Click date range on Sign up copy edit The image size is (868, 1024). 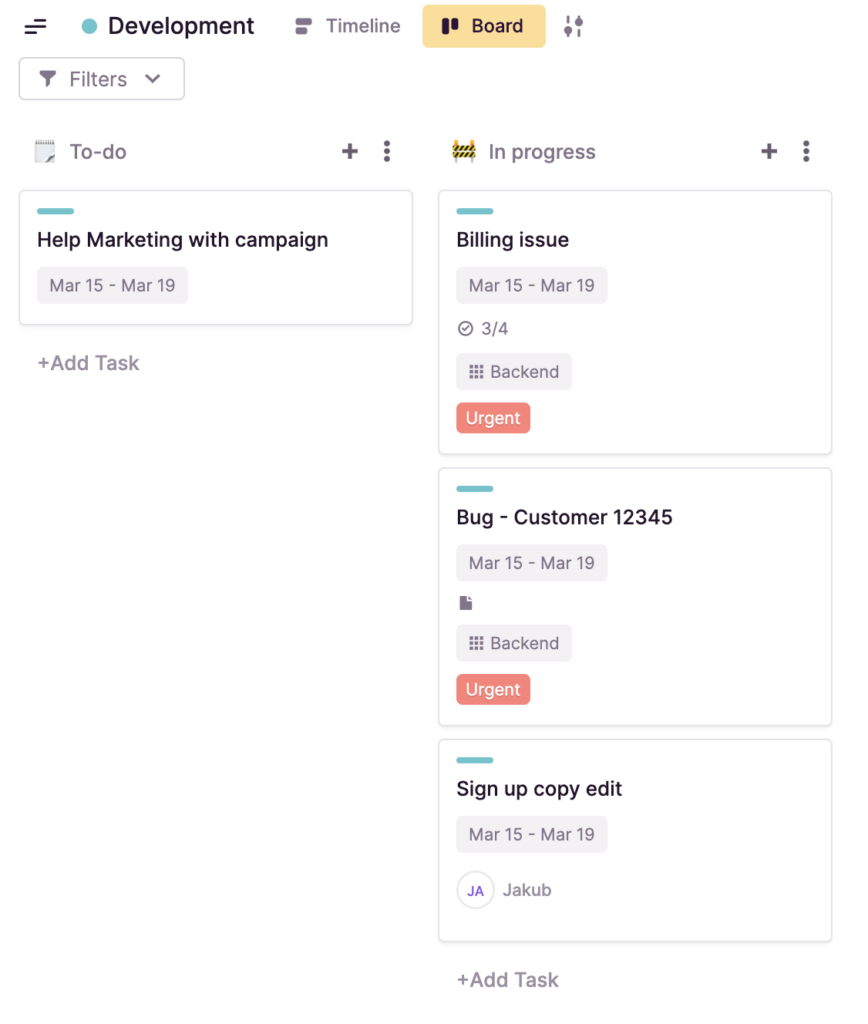click(531, 834)
